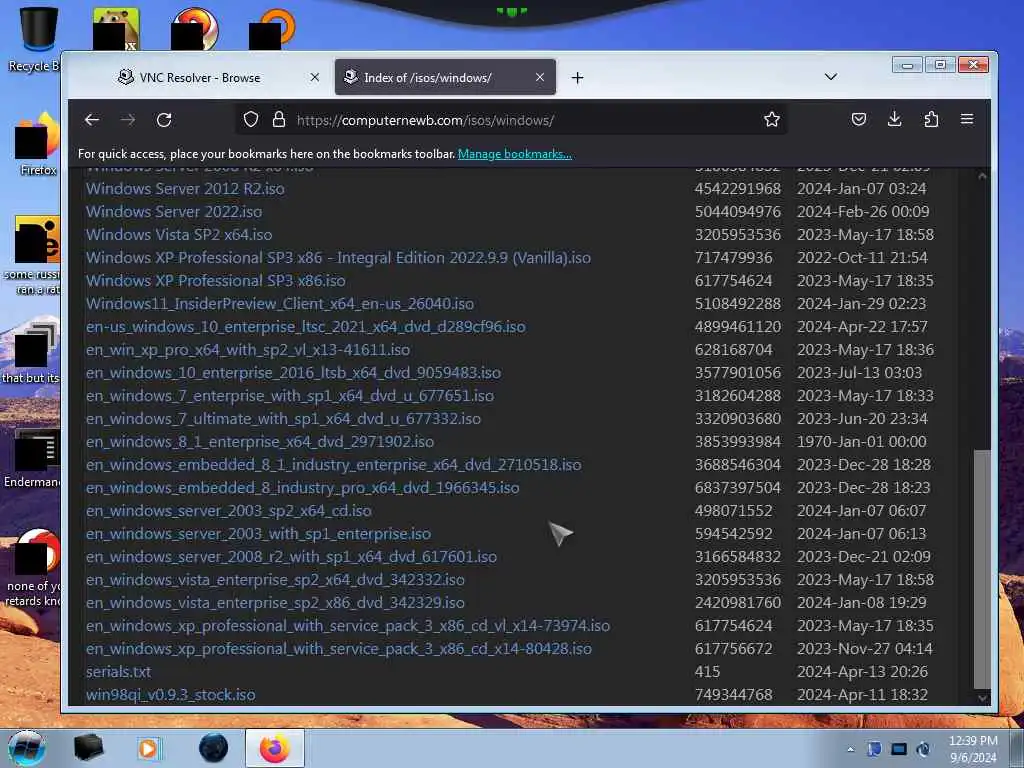Click file size 4542291968 text

click(738, 189)
